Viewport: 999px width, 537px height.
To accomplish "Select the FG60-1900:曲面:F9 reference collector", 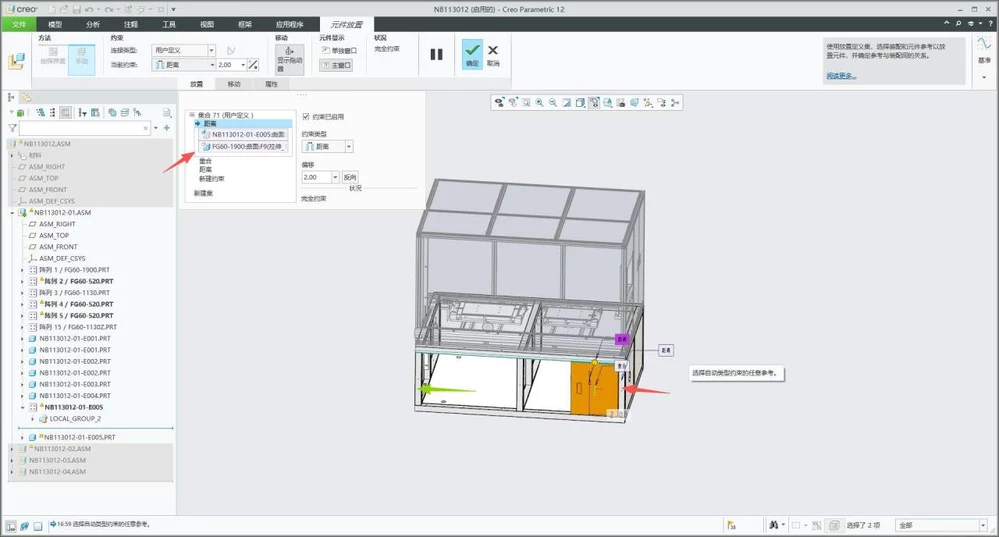I will [243, 147].
